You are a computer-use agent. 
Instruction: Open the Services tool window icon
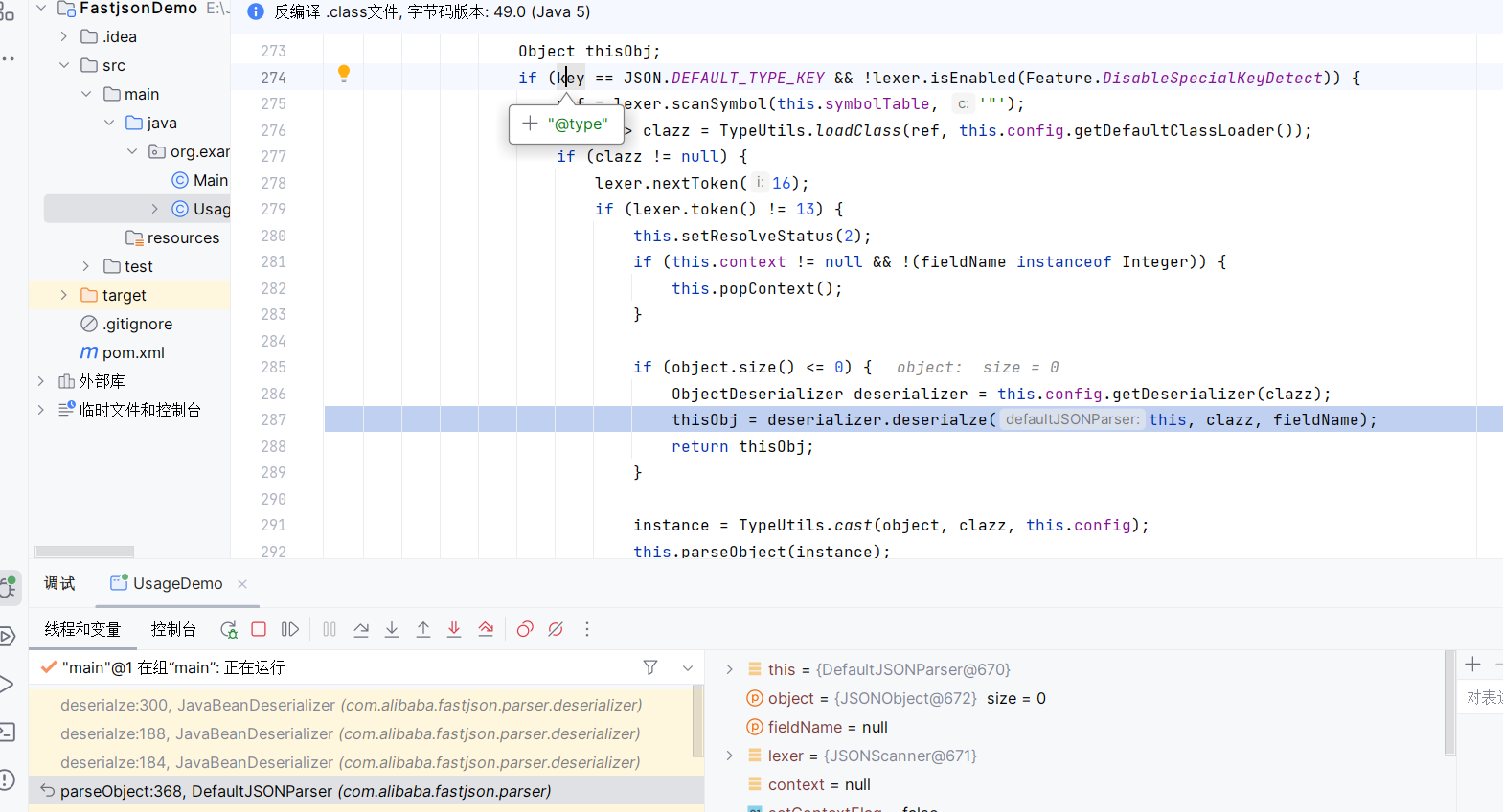7,636
